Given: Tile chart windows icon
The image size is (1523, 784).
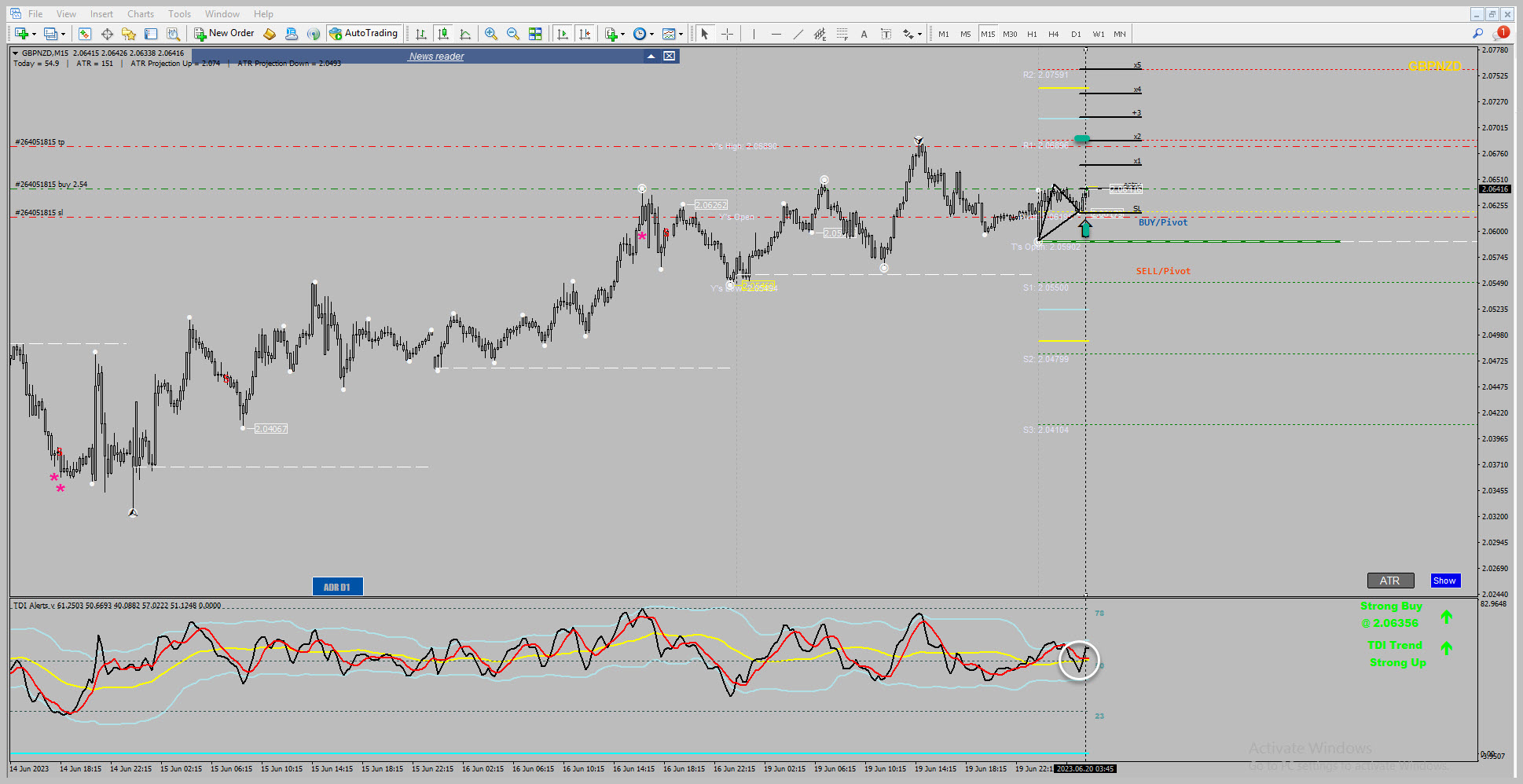Looking at the screenshot, I should pyautogui.click(x=535, y=34).
